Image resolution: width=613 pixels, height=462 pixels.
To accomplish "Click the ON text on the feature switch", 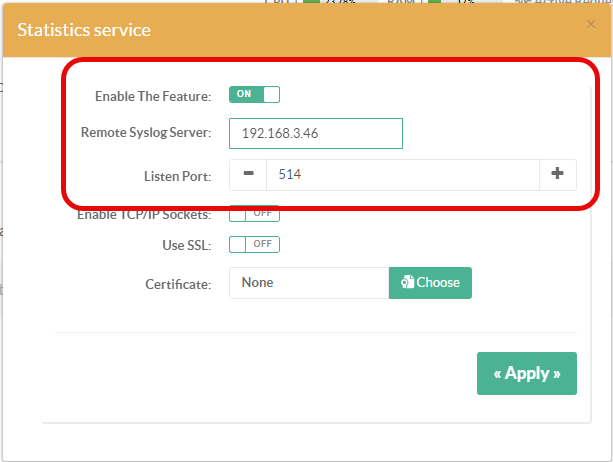I will (x=244, y=95).
